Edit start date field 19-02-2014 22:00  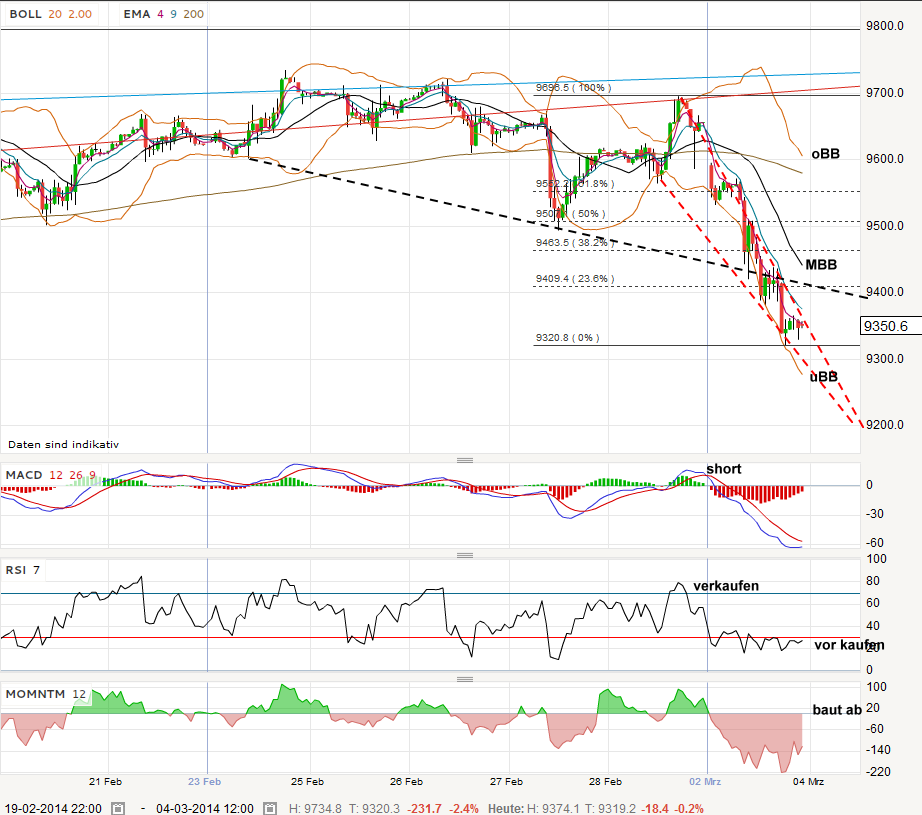54,809
